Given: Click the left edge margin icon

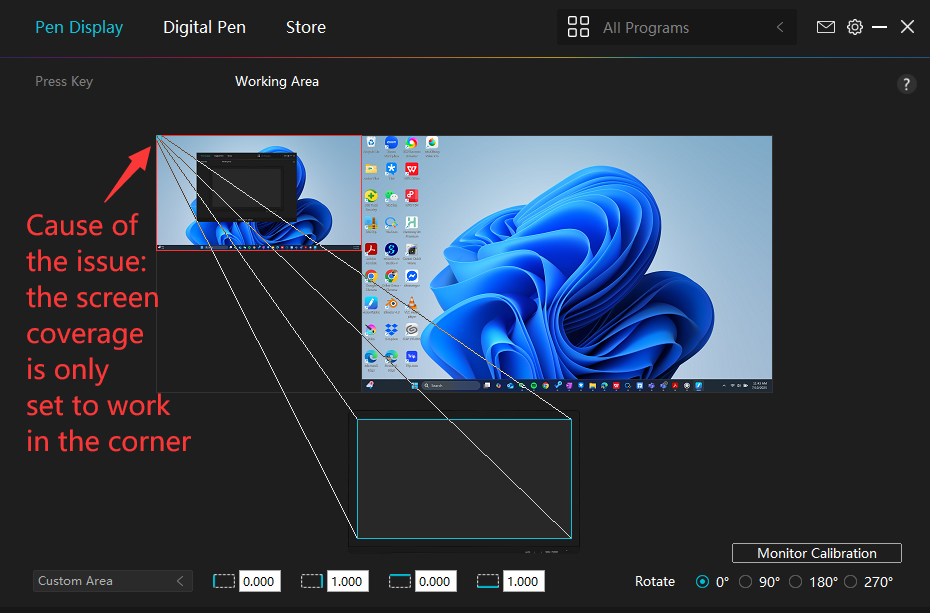Looking at the screenshot, I should click(224, 581).
